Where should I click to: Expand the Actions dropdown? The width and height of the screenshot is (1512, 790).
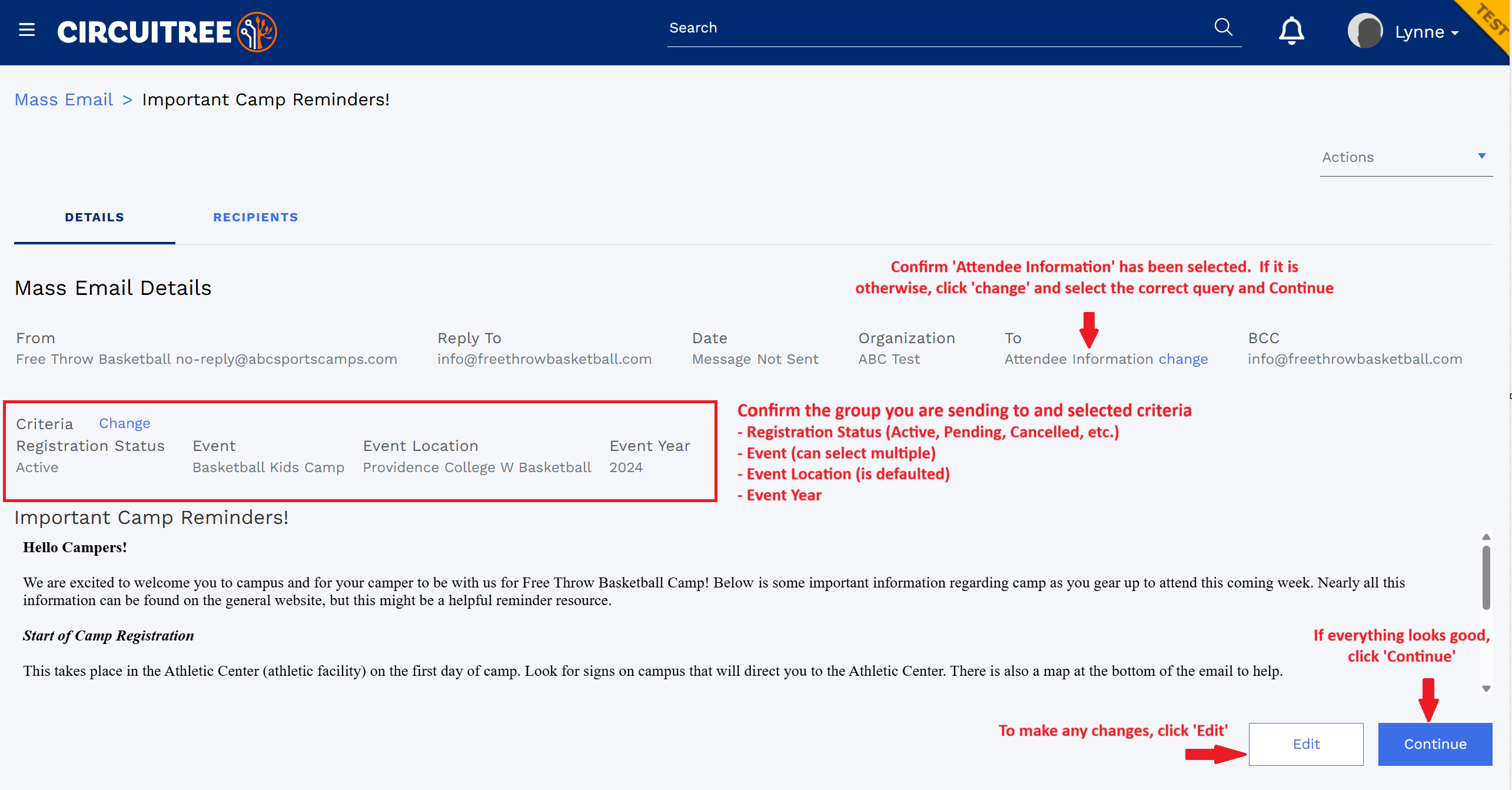[x=1406, y=157]
